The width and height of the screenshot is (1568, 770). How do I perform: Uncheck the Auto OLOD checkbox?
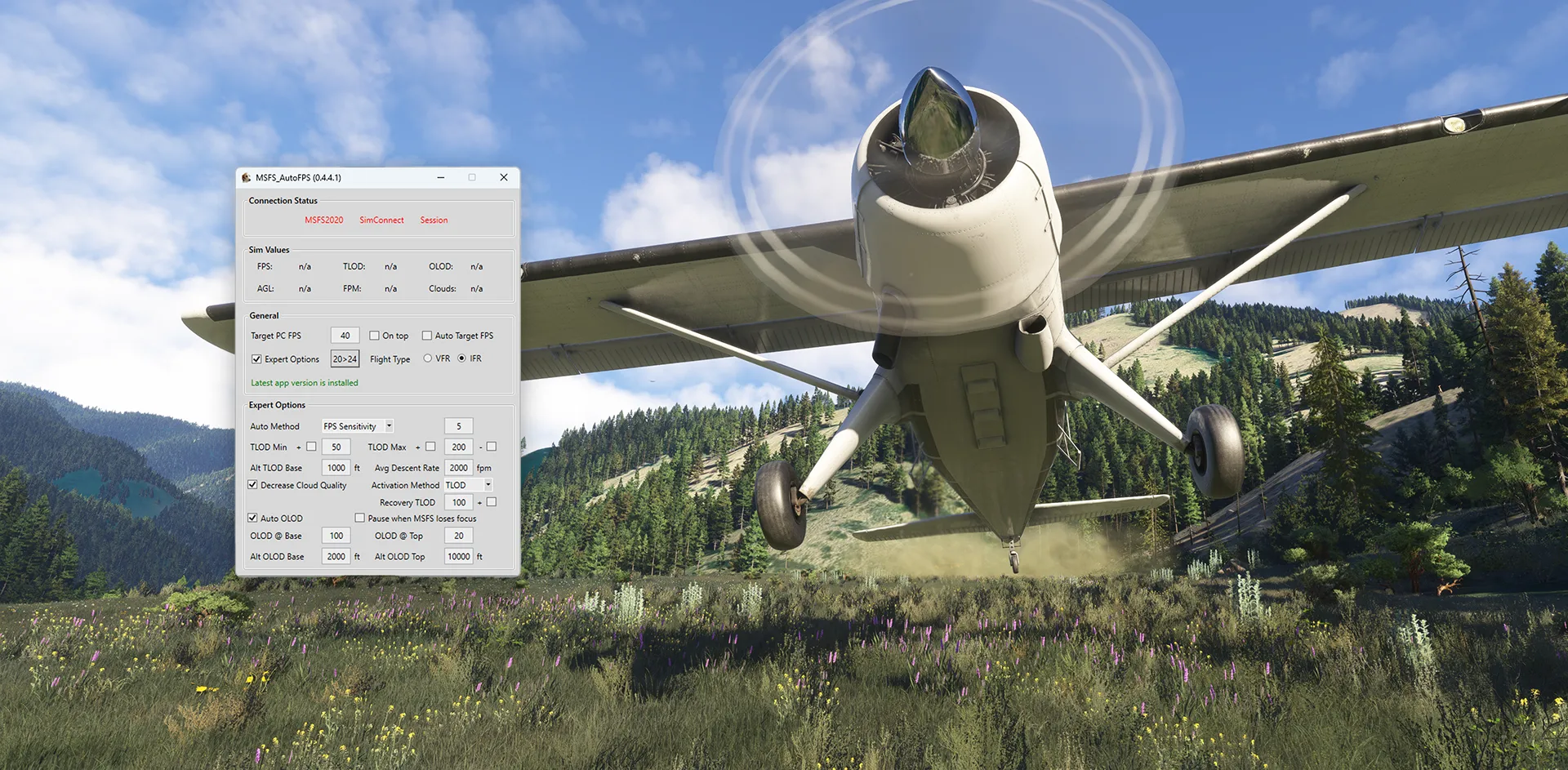pos(252,518)
